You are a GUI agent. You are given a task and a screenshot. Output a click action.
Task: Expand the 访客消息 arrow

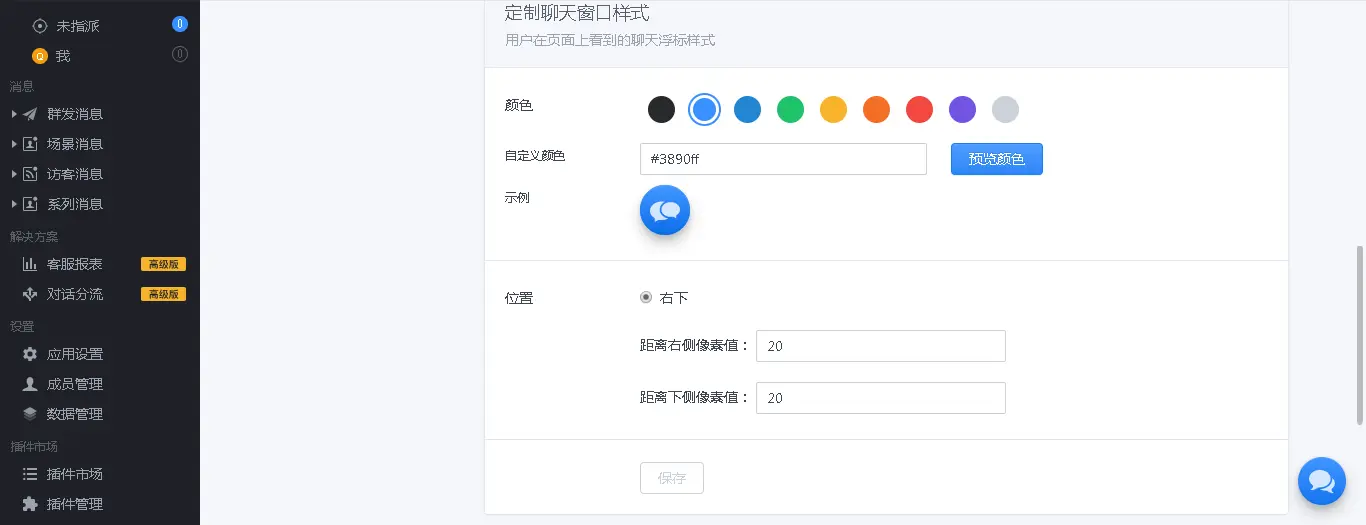tap(14, 174)
